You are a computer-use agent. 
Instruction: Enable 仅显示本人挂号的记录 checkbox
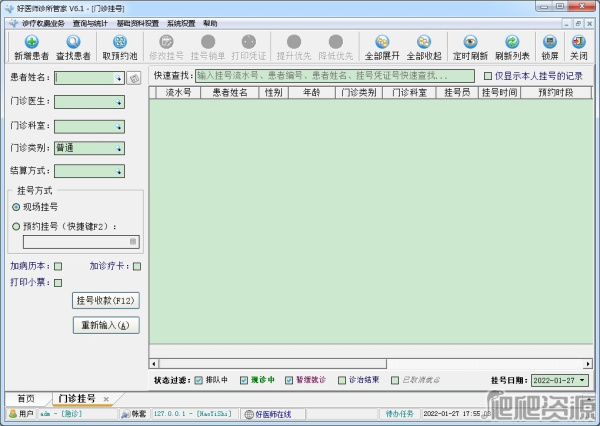(488, 75)
